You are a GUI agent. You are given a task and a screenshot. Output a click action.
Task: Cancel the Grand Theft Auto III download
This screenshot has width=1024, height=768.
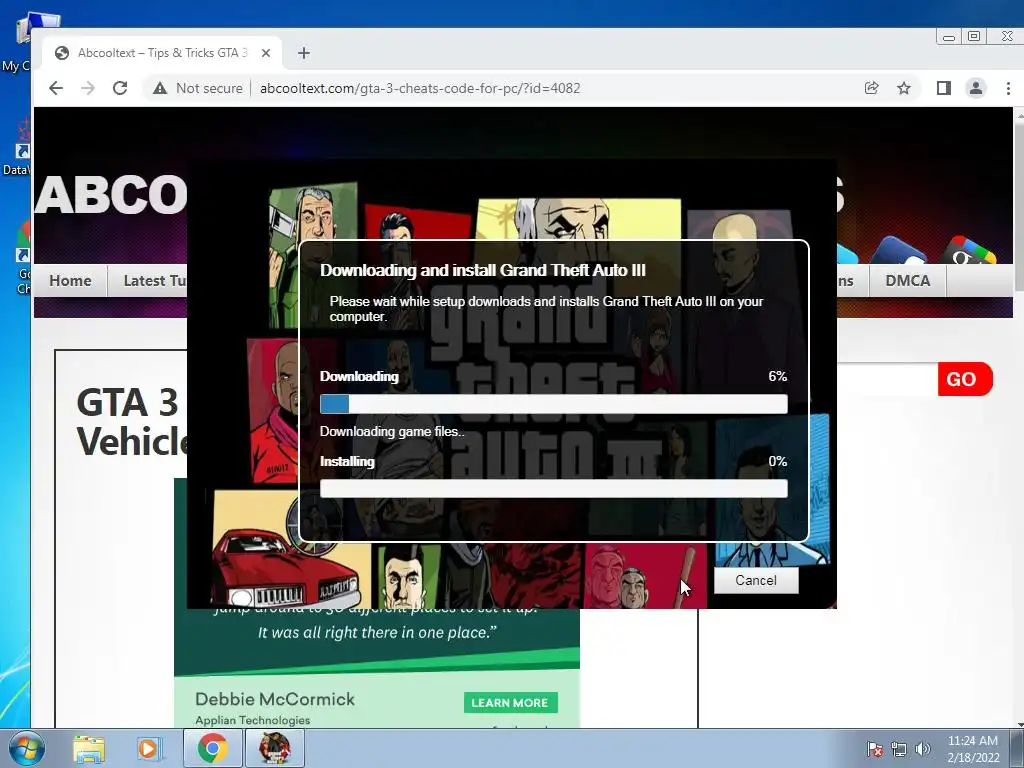click(756, 580)
